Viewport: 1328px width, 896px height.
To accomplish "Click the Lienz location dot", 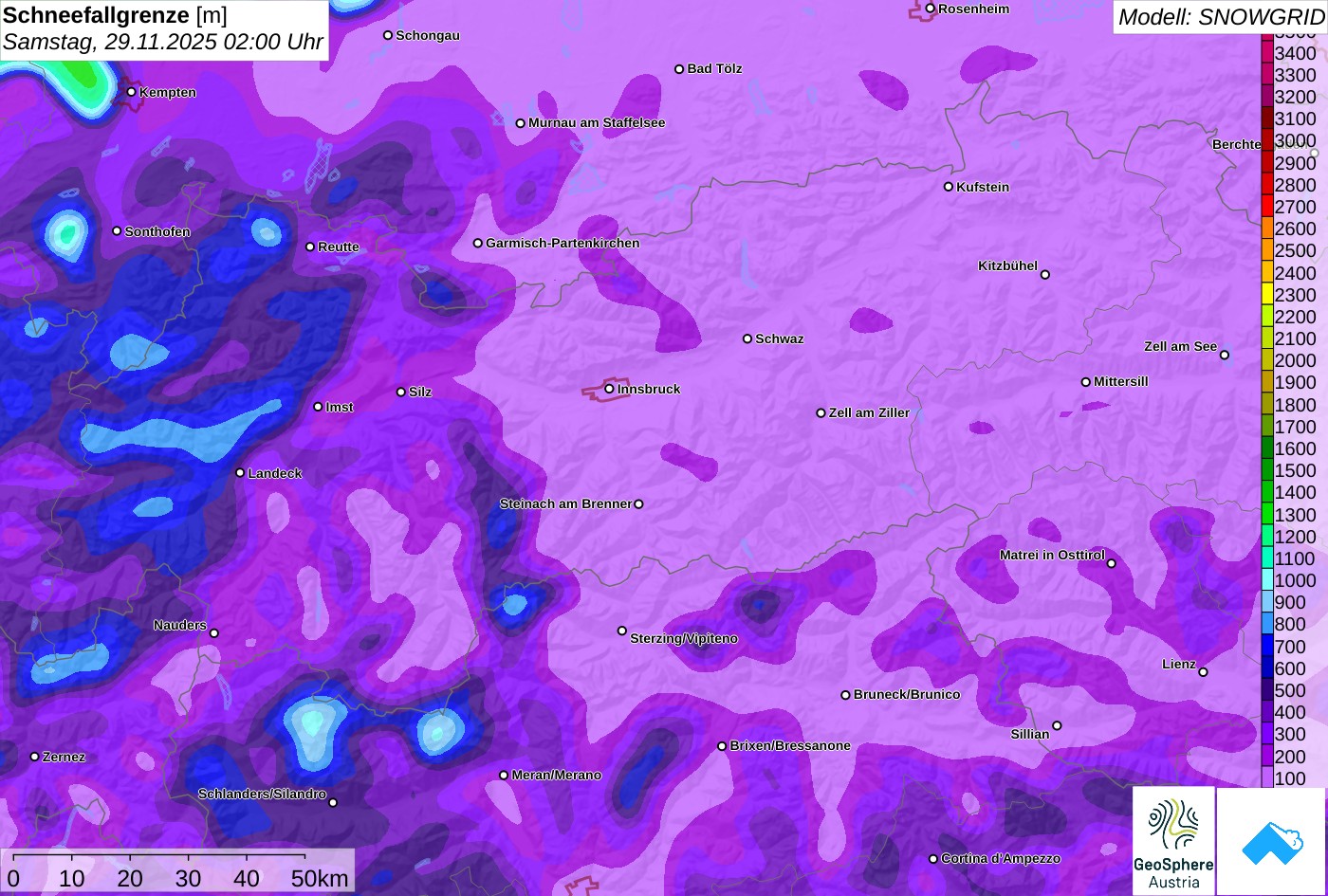I will tap(1203, 672).
